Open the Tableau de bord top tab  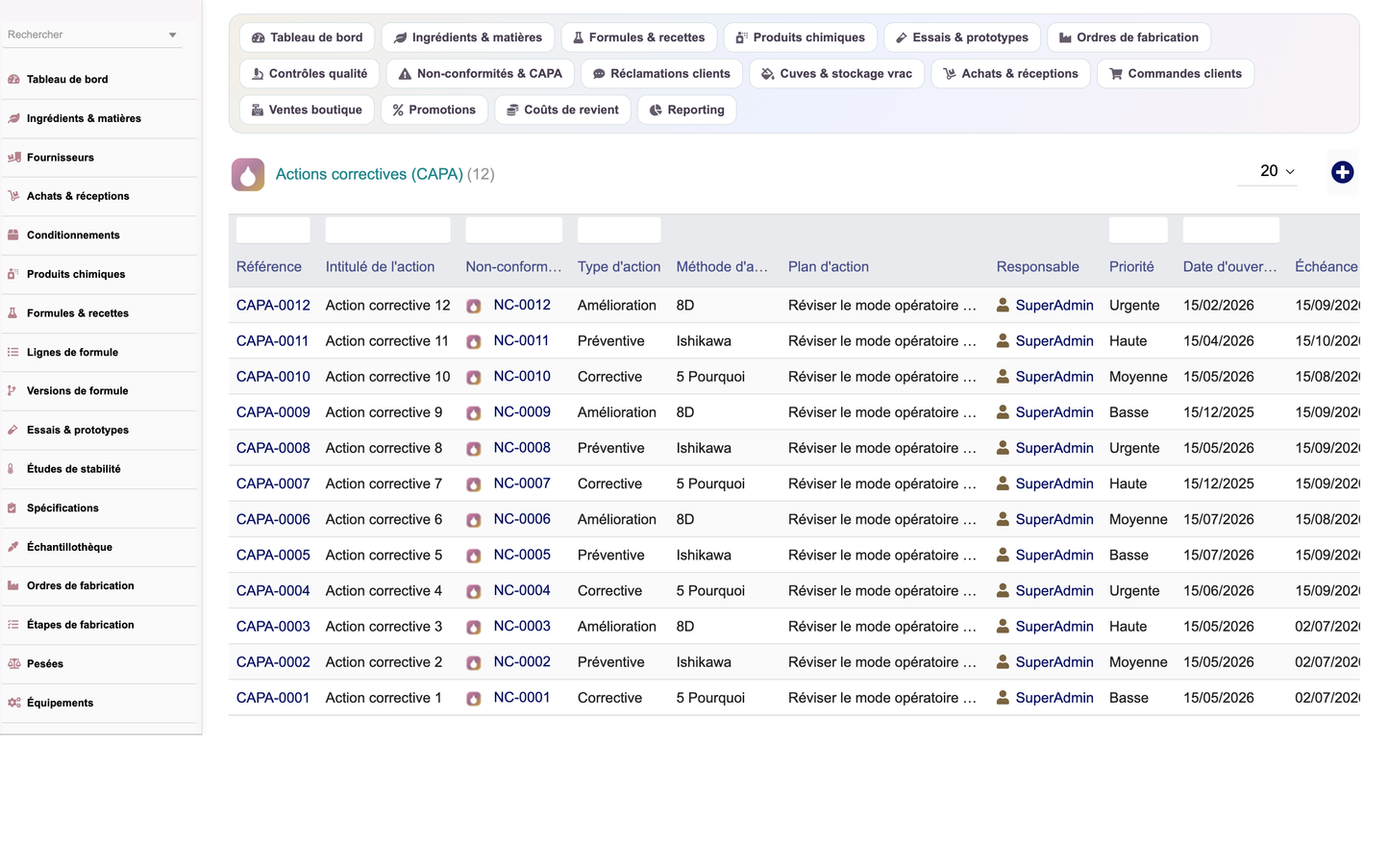pyautogui.click(x=307, y=37)
